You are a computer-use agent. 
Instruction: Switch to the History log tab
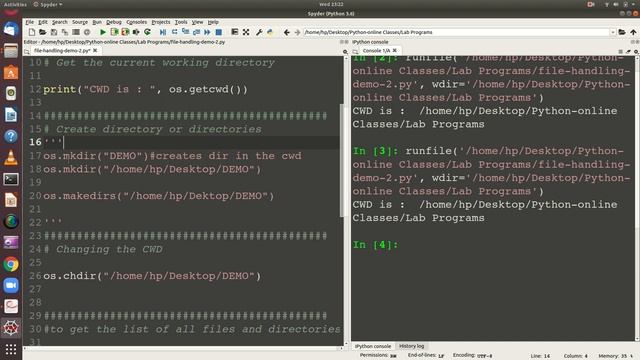pyautogui.click(x=411, y=346)
